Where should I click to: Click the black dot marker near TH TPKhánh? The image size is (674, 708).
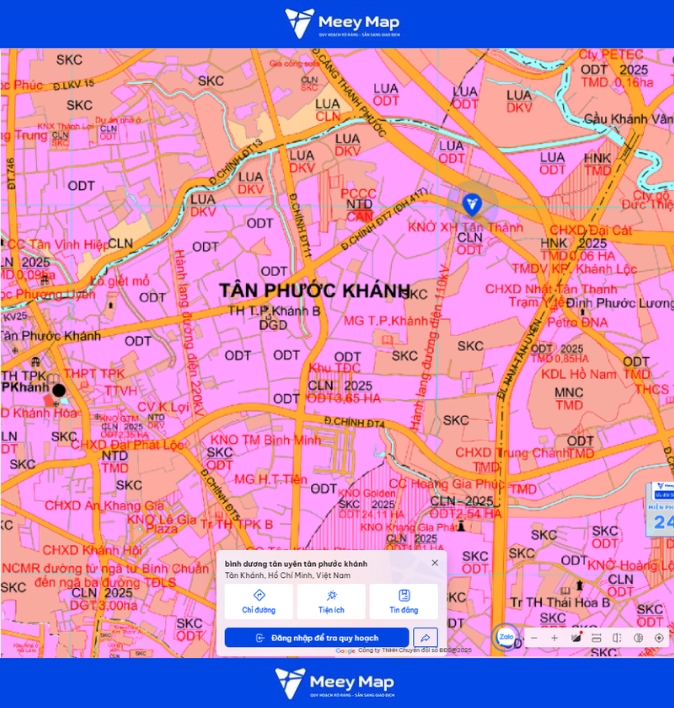click(59, 390)
